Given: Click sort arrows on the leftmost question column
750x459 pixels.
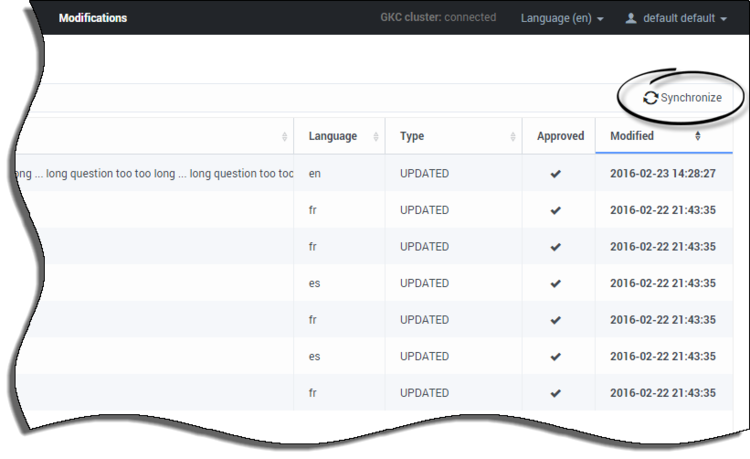Looking at the screenshot, I should (x=285, y=137).
